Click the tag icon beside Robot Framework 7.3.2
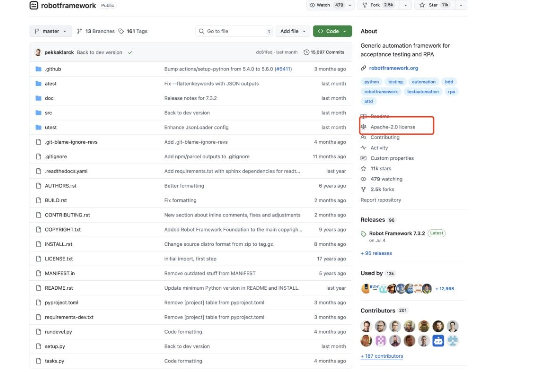The image size is (540, 372). (363, 234)
